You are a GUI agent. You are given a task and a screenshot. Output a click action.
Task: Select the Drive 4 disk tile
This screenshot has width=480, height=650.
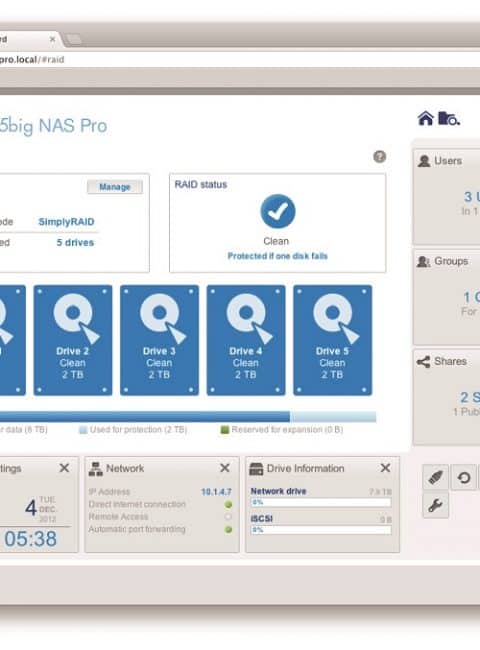click(x=246, y=340)
